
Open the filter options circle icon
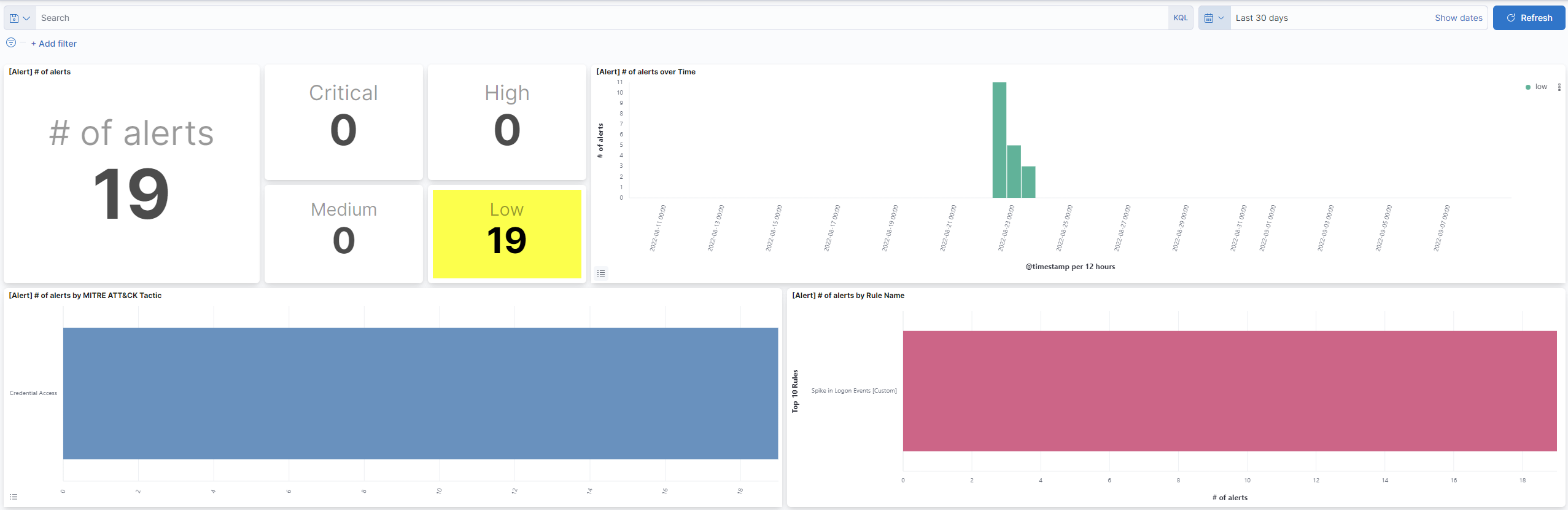coord(11,42)
